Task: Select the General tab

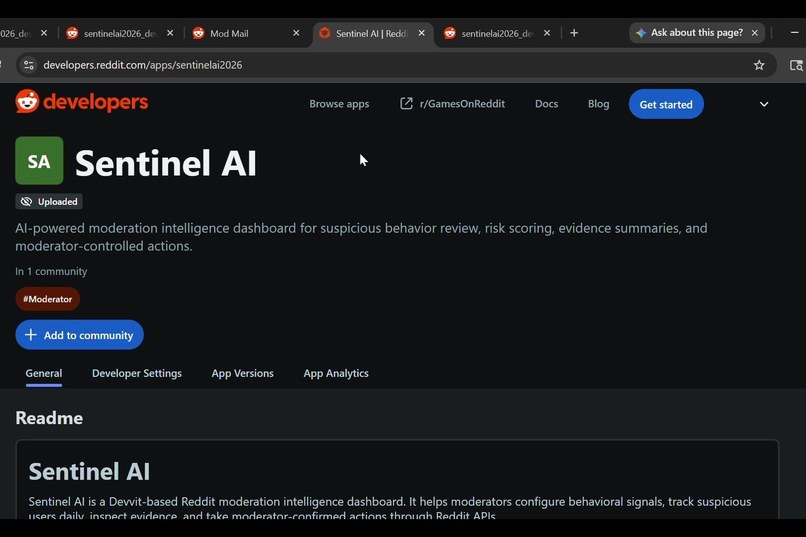Action: [x=44, y=374]
